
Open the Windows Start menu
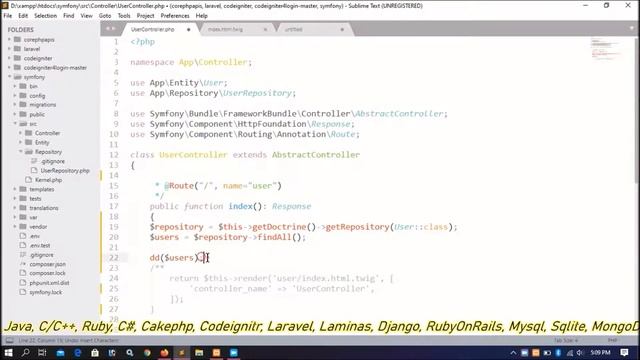pos(8,353)
